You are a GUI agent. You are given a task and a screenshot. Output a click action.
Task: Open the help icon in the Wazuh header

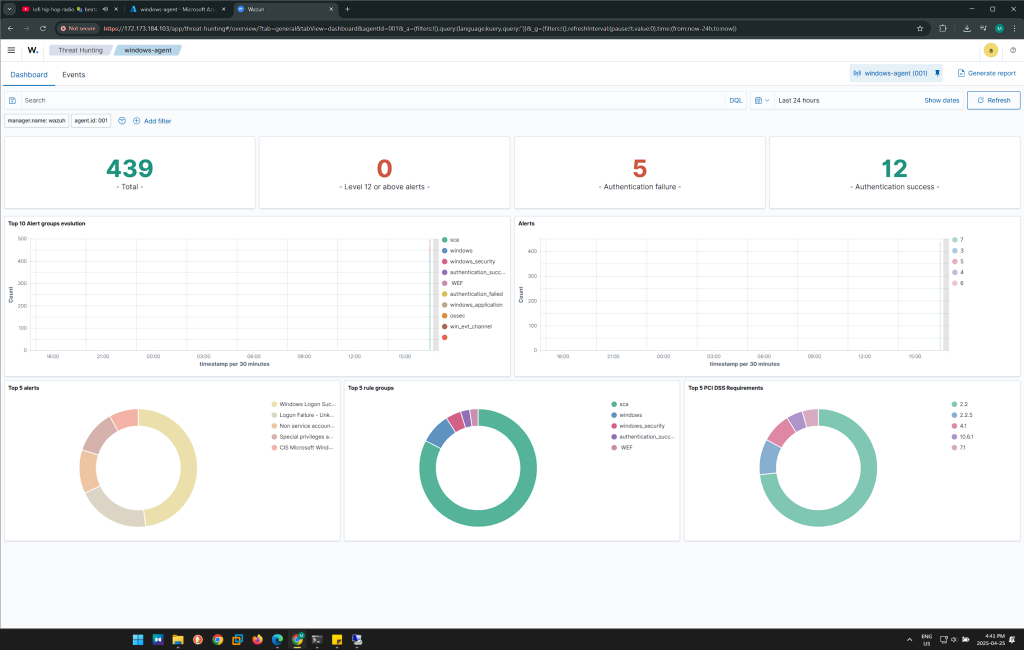point(1013,50)
